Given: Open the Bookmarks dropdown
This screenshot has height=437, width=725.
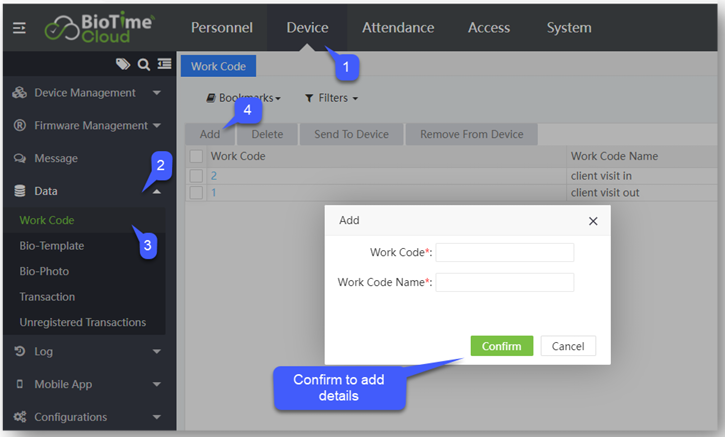Looking at the screenshot, I should (244, 98).
